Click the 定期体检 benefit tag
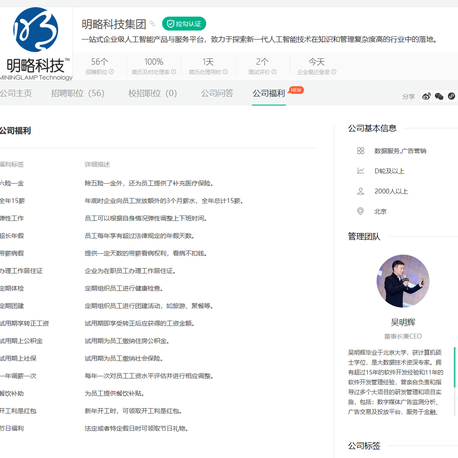This screenshot has height=458, width=458. click(12, 288)
